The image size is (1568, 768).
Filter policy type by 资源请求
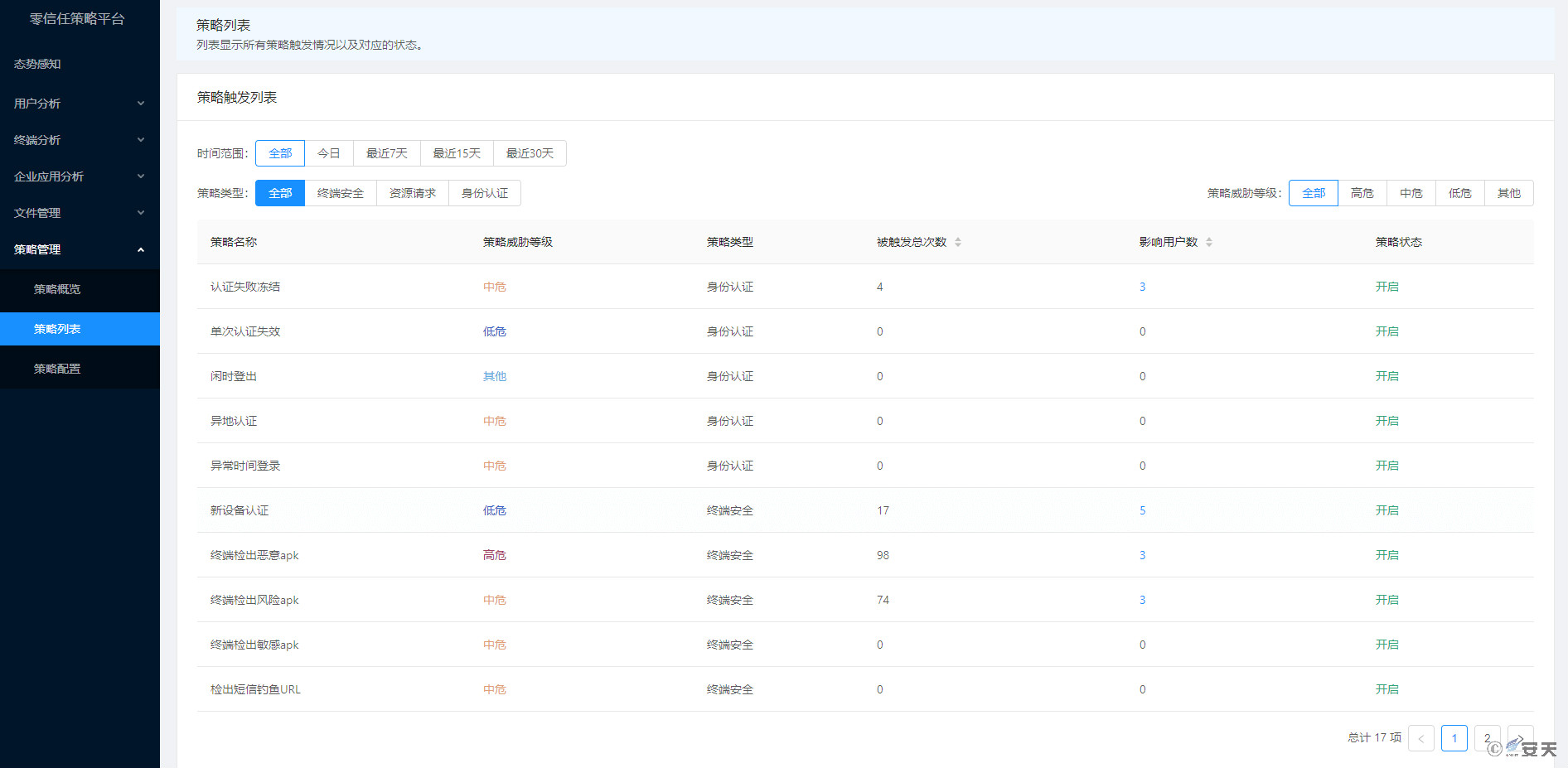click(x=413, y=193)
